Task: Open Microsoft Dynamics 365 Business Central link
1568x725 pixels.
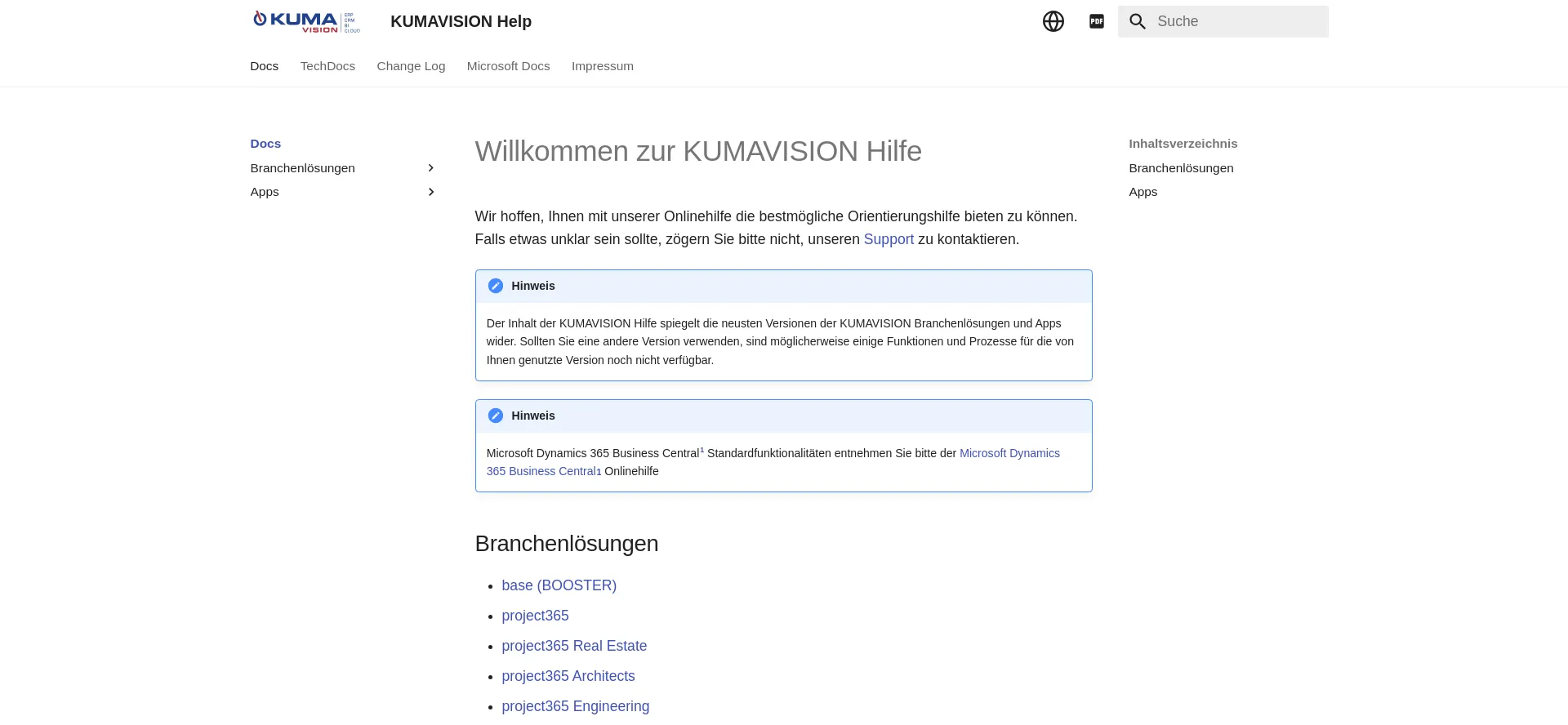Action: (1009, 453)
